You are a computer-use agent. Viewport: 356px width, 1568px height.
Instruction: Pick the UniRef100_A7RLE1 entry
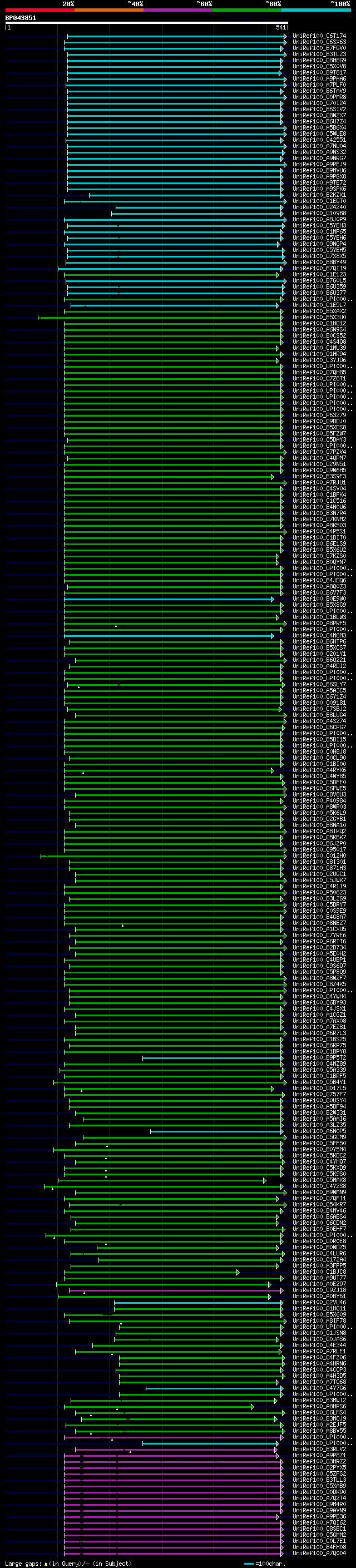319,1351
